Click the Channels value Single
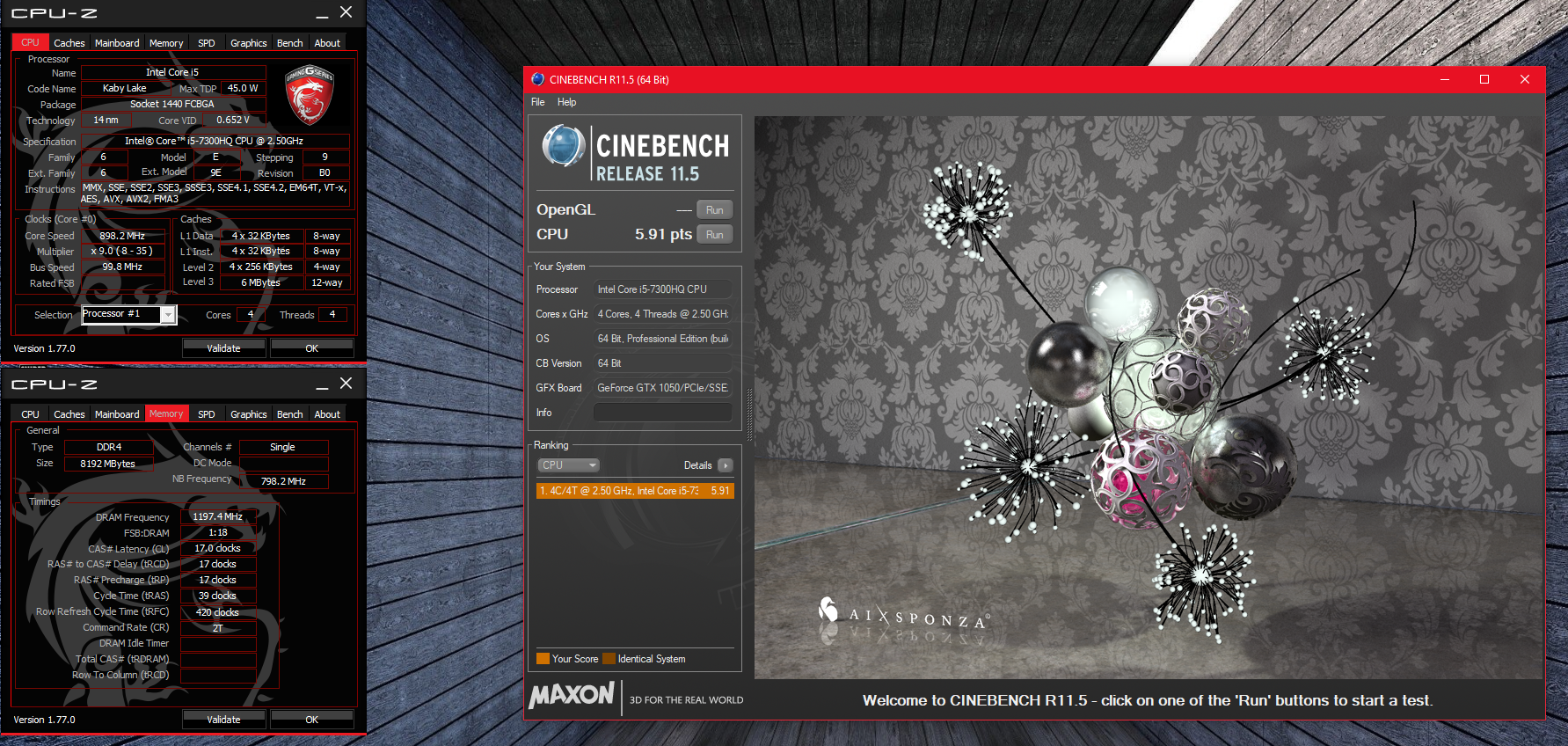Screen dimensions: 1568x746 click(283, 447)
